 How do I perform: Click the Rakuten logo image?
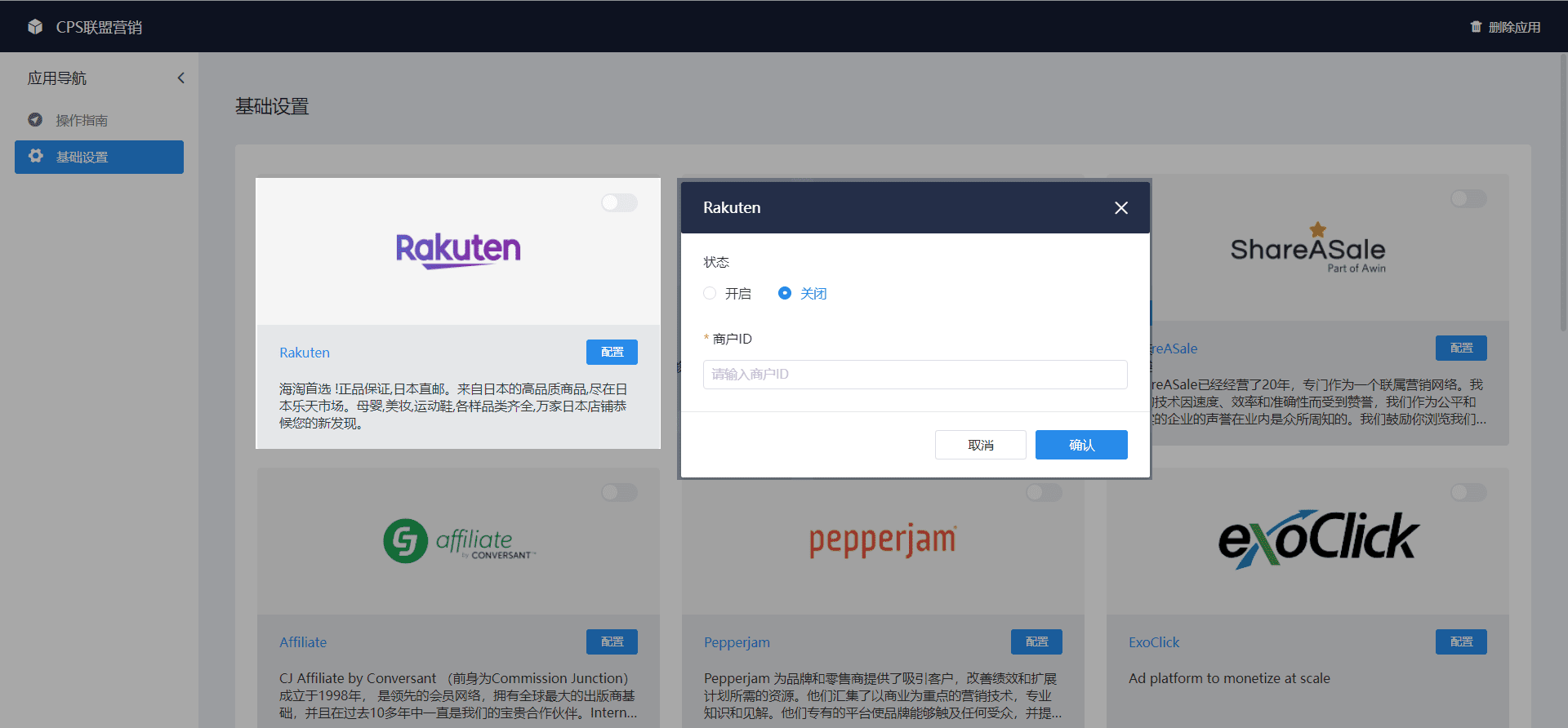[x=458, y=250]
